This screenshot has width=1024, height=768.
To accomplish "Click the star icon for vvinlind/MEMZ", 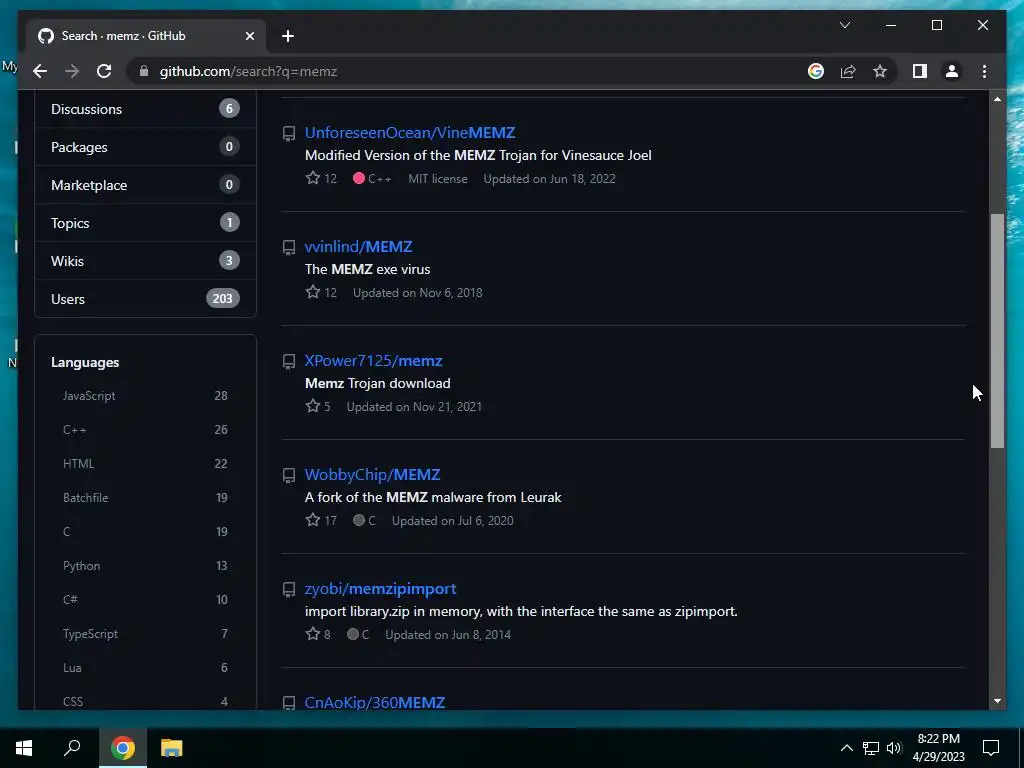I will click(x=313, y=292).
